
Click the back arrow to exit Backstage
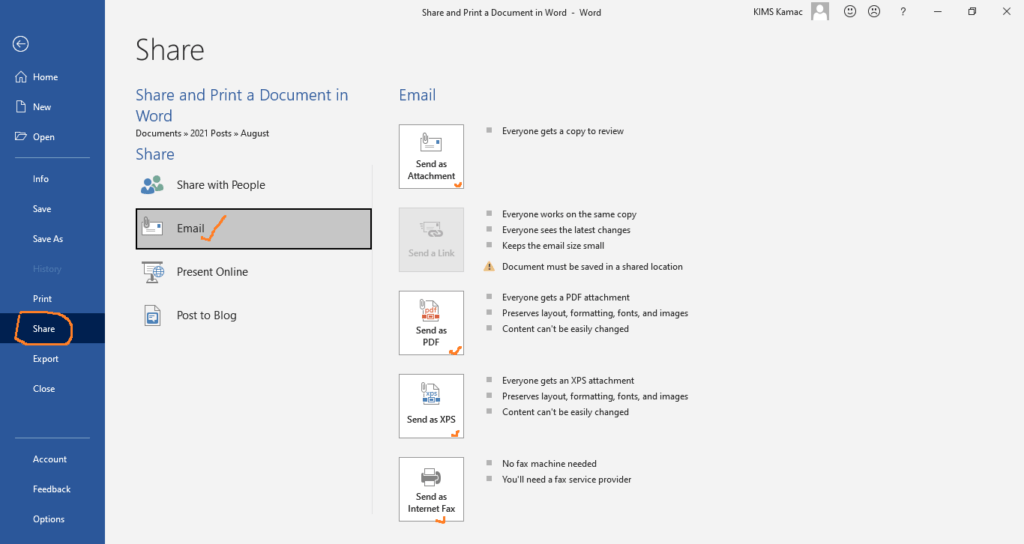21,44
